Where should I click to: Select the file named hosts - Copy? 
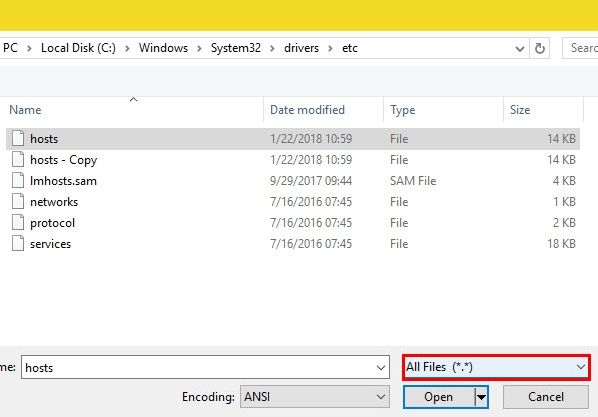click(x=63, y=160)
